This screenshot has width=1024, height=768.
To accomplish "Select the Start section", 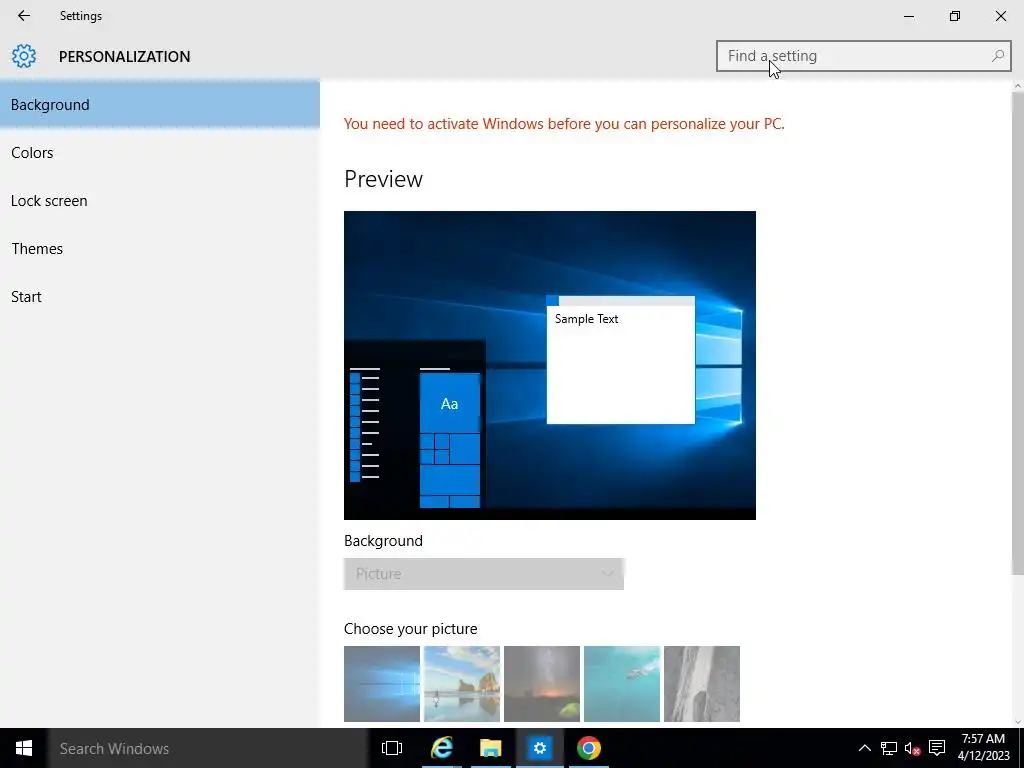I will click(x=160, y=296).
